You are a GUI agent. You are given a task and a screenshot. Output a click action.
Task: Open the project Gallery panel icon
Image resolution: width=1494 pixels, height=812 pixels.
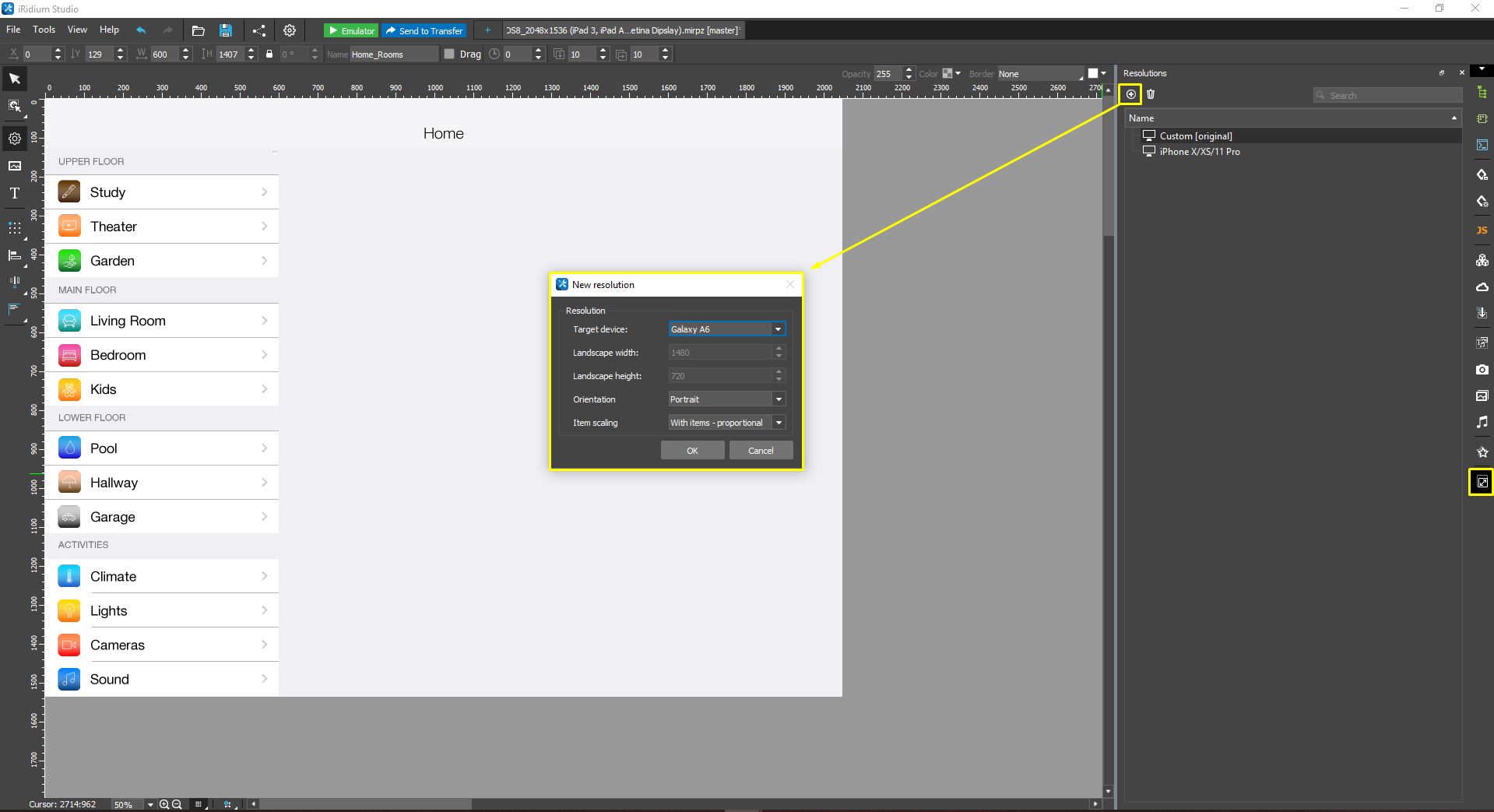pos(1482,395)
